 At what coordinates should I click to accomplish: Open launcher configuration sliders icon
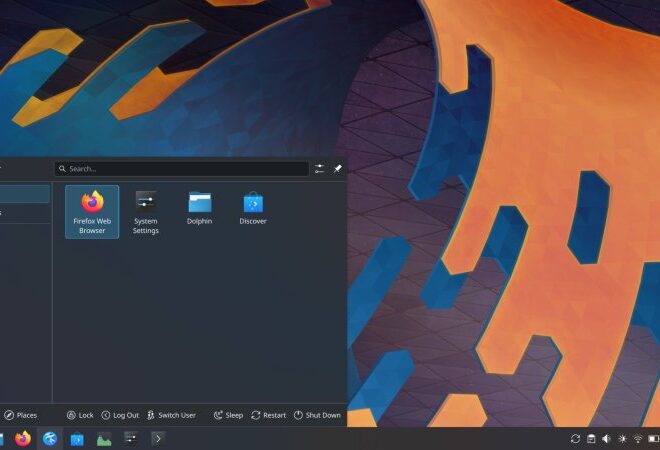tap(319, 169)
